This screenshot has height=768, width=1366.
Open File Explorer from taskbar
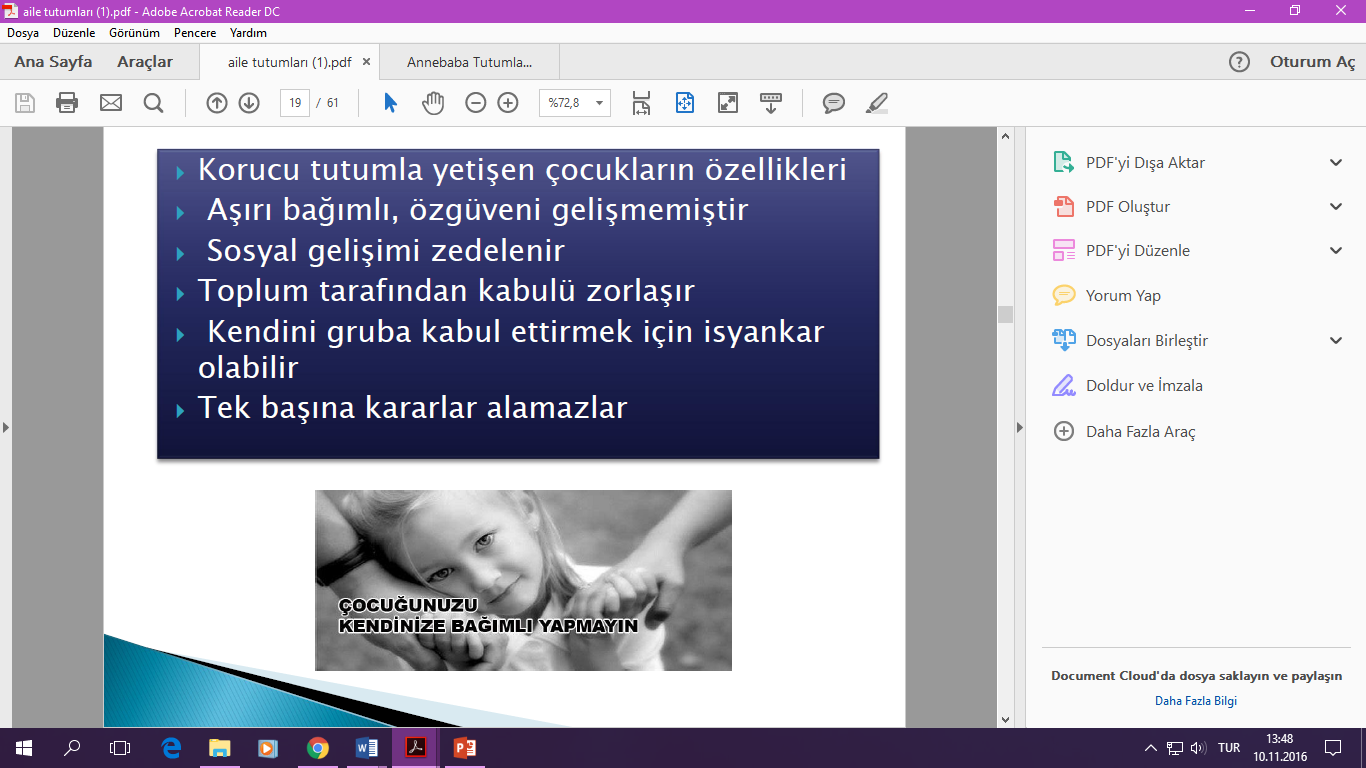219,747
